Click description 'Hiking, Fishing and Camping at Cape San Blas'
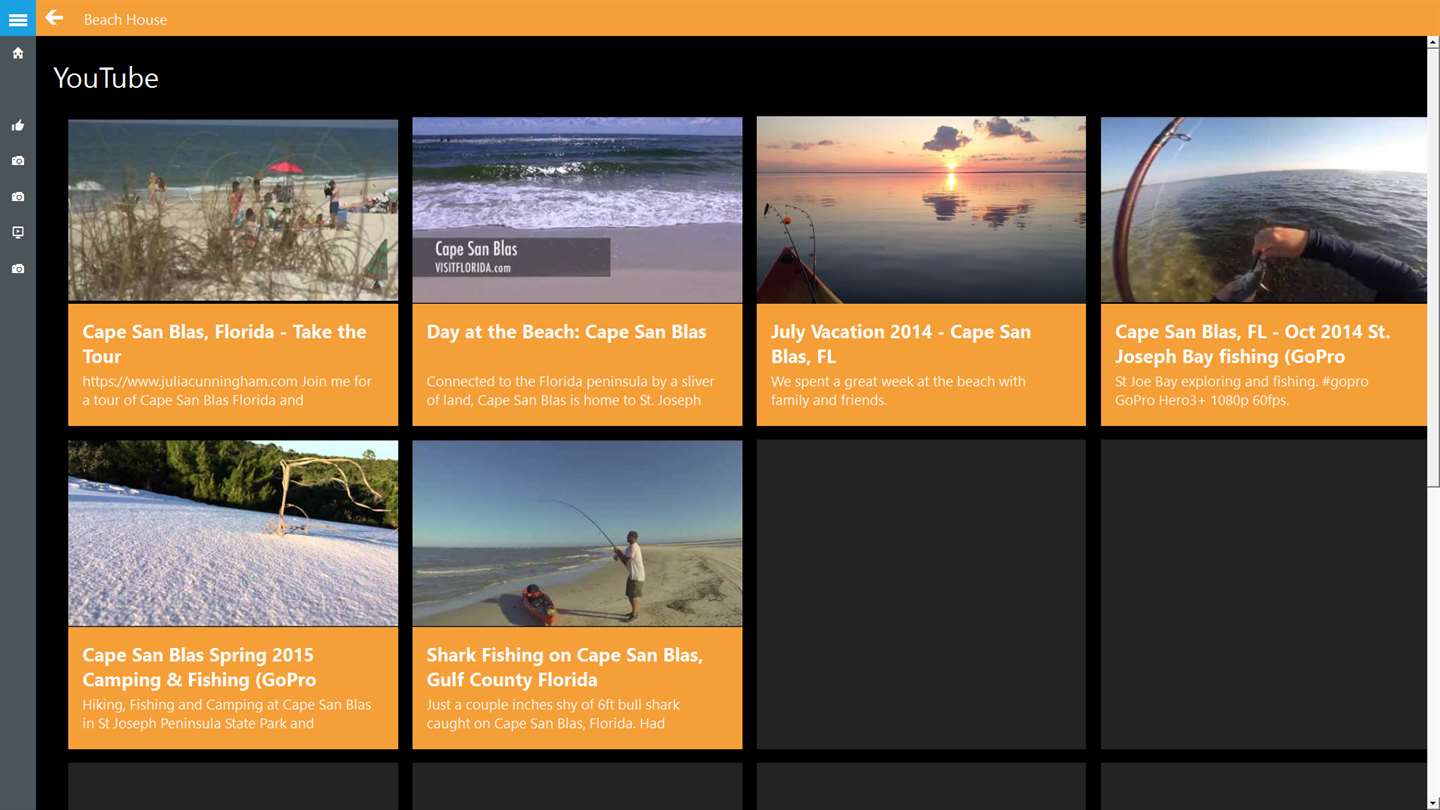Screen dimensions: 1440x810 point(227,714)
